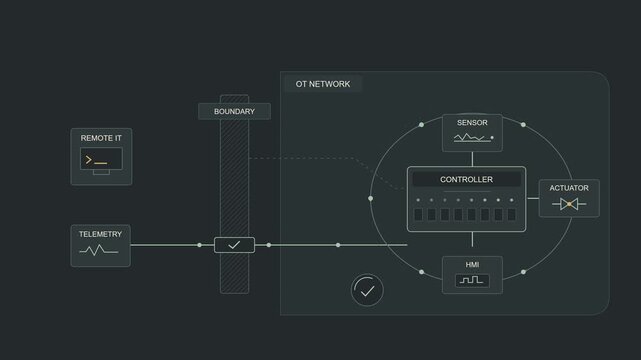Click the first controller module slot
The height and width of the screenshot is (360, 641).
418,215
